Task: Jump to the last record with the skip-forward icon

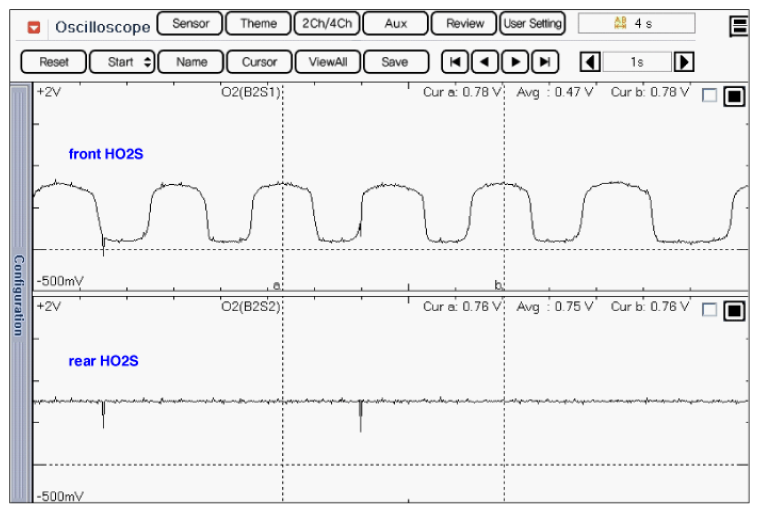Action: pos(545,62)
